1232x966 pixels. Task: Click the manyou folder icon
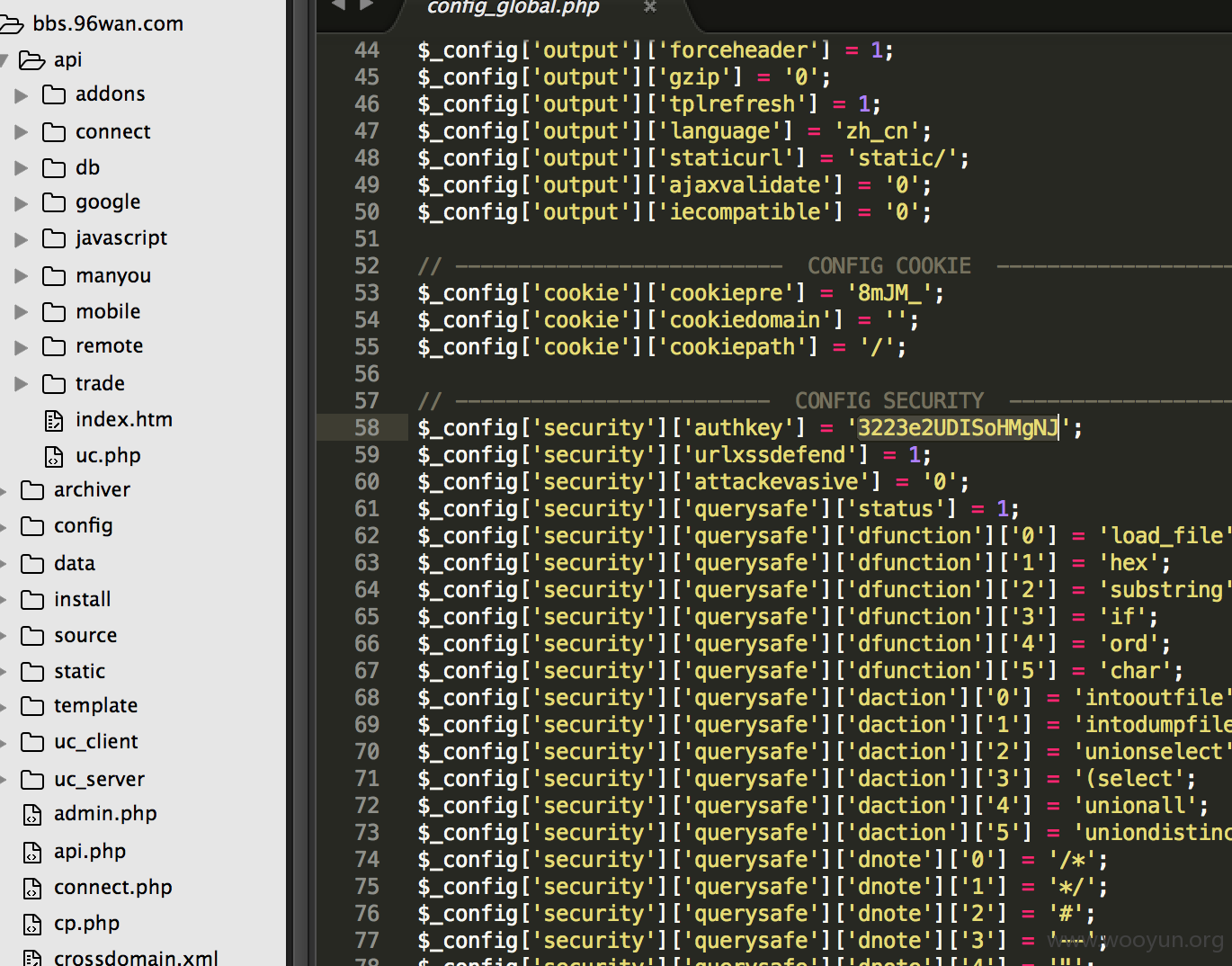point(54,276)
